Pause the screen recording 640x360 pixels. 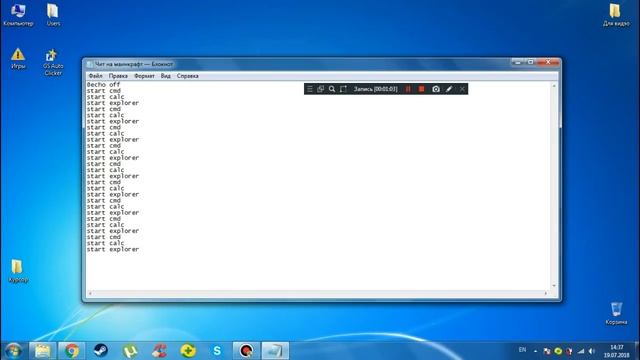click(408, 89)
